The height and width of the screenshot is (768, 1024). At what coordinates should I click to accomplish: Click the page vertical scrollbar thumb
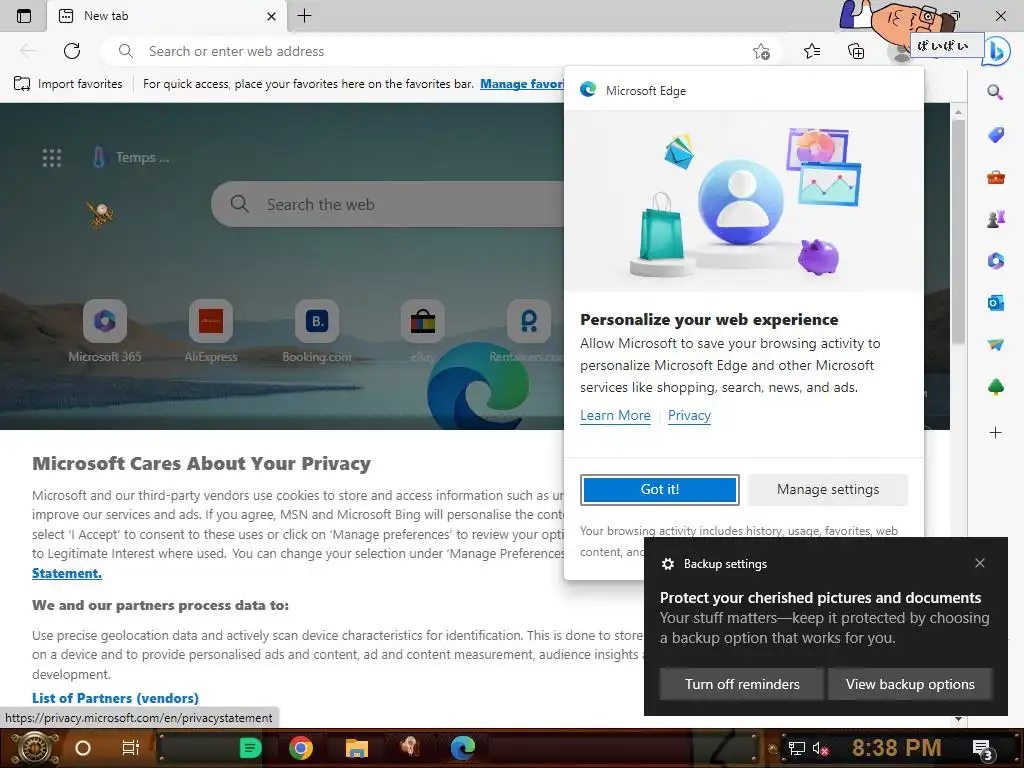pos(958,232)
